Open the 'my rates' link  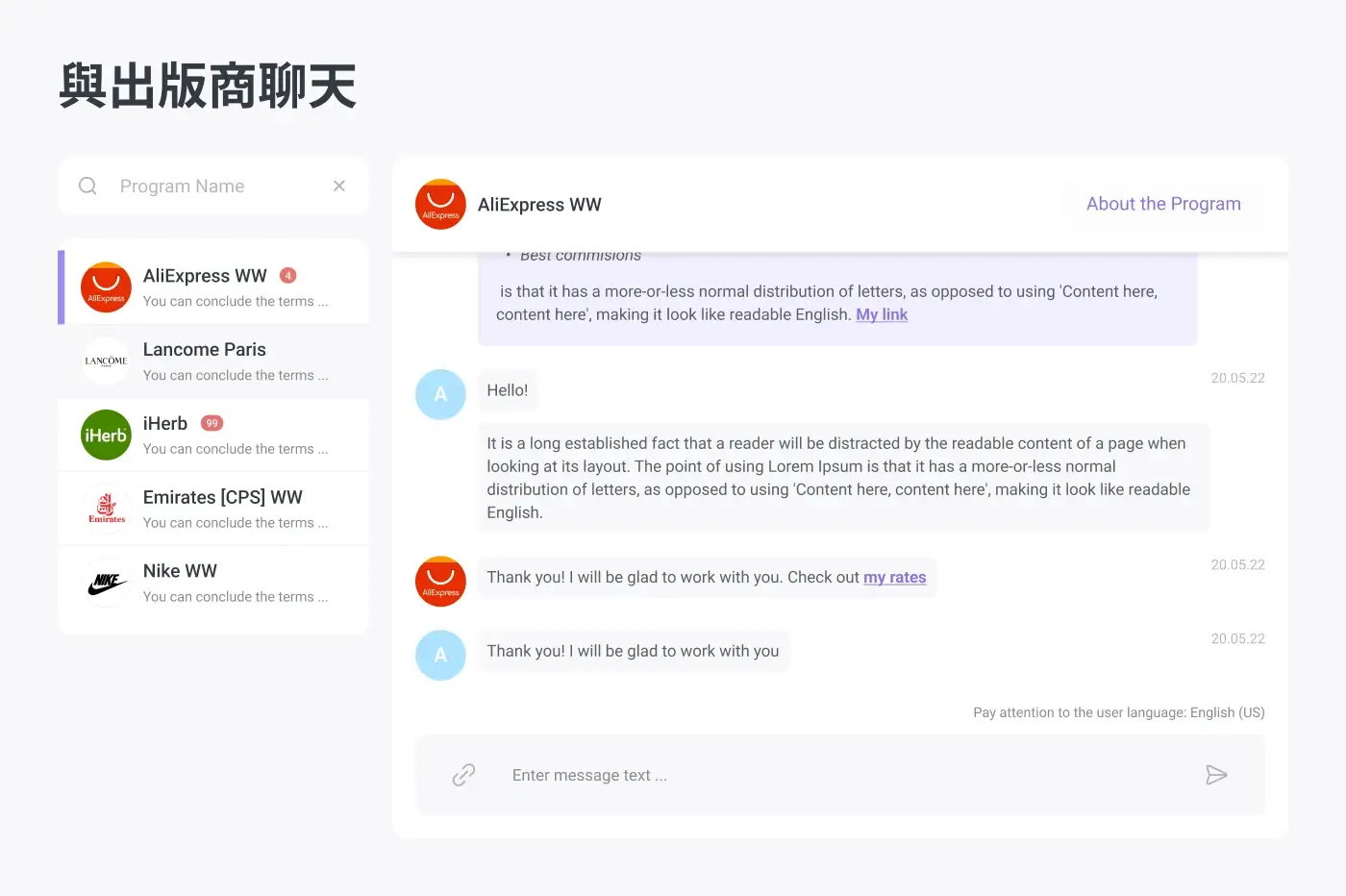click(894, 577)
